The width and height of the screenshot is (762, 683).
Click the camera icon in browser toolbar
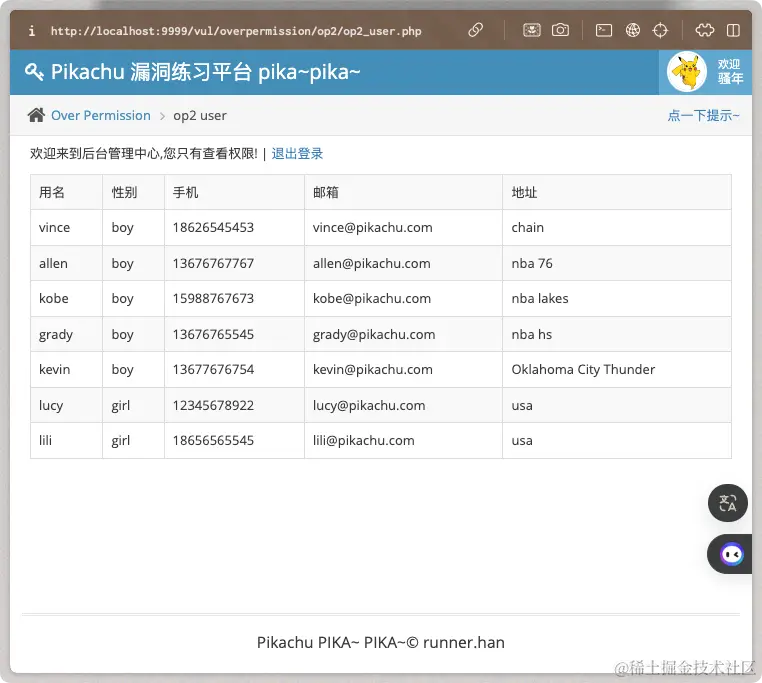pyautogui.click(x=560, y=30)
